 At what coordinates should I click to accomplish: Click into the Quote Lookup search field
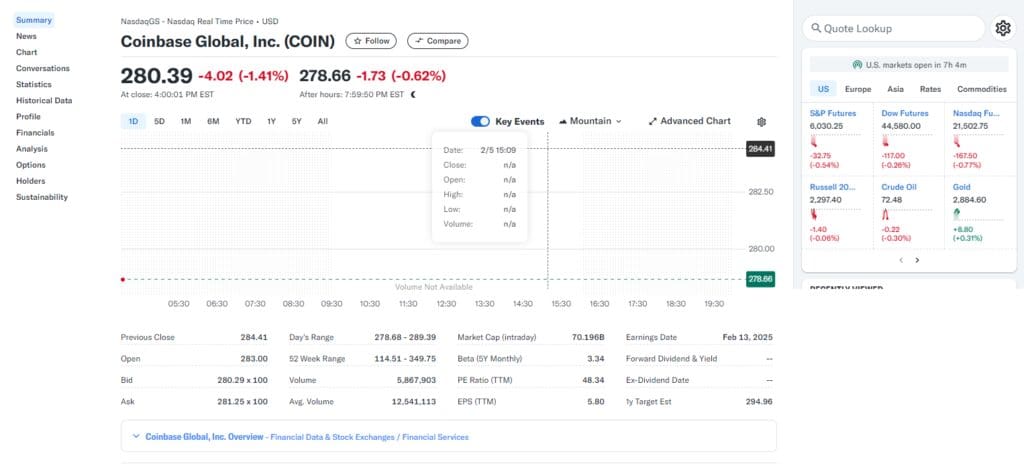click(893, 28)
